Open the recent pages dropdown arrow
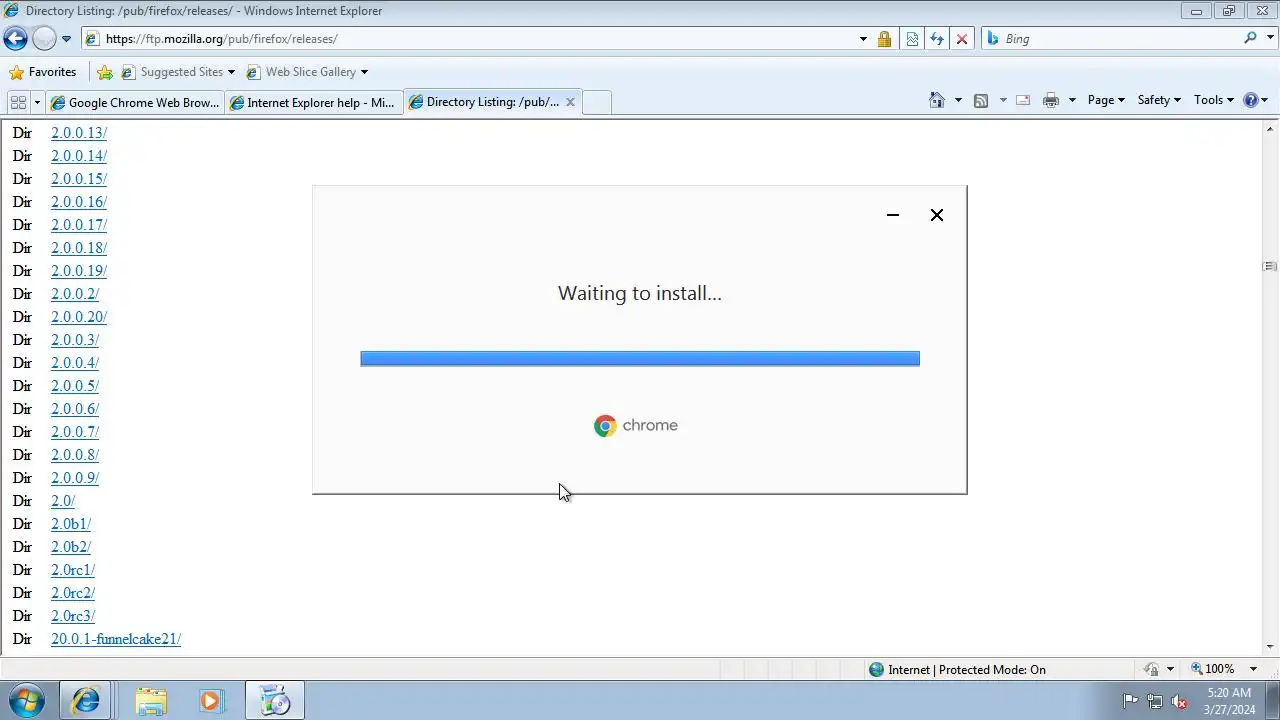This screenshot has height=720, width=1280. [66, 39]
